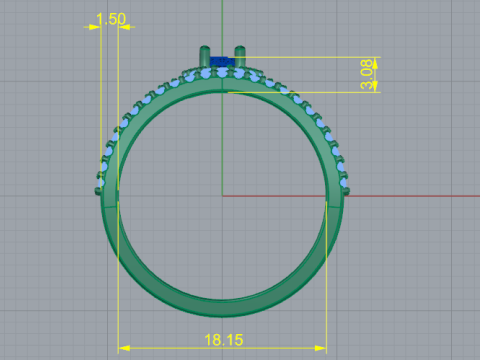Select the 1.50 dimension label
This screenshot has height=360, width=480.
[111, 19]
